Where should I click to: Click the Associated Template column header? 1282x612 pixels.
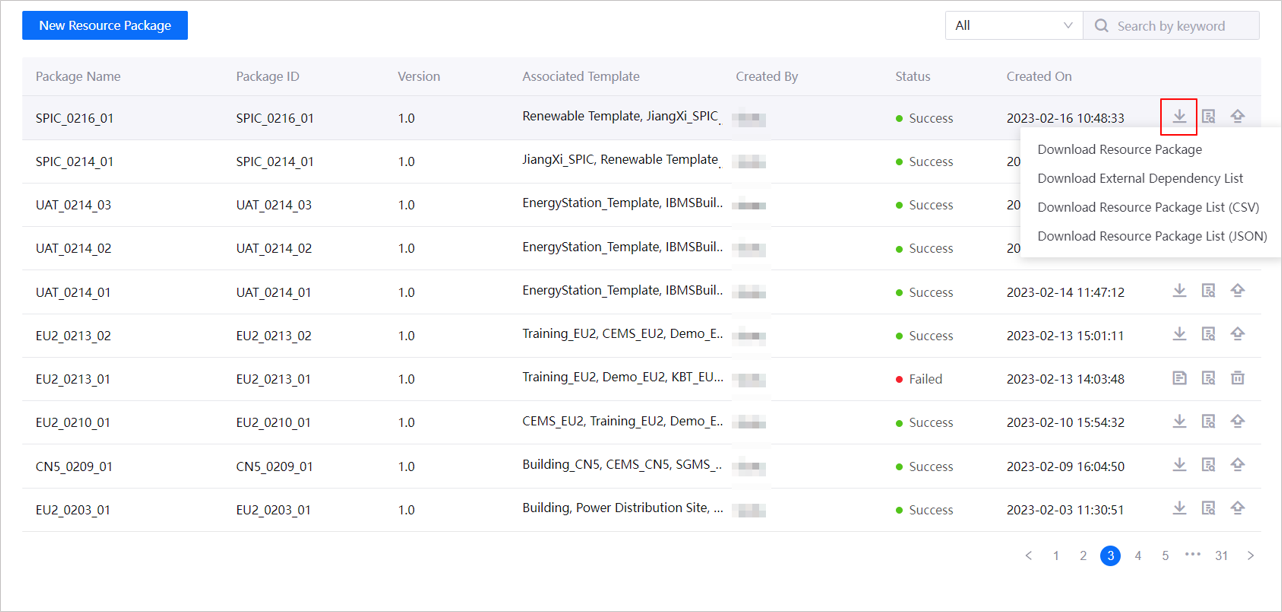click(581, 76)
